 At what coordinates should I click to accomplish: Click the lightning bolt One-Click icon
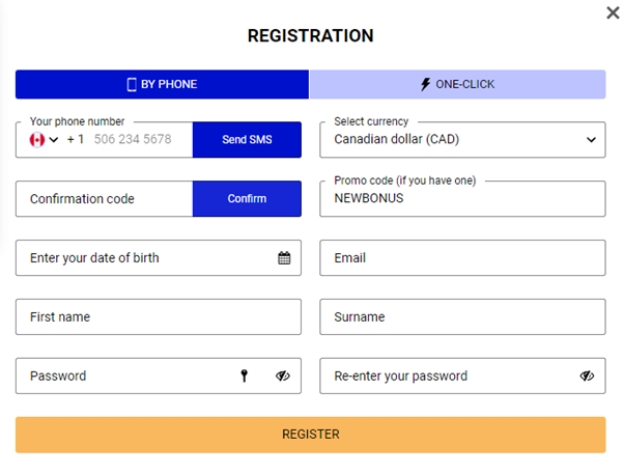425,84
